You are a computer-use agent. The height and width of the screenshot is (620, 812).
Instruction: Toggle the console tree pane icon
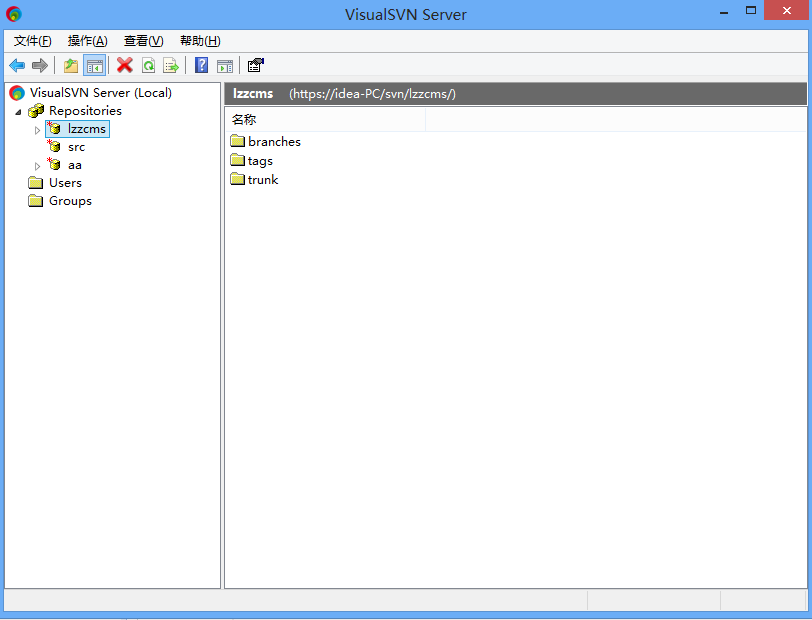tap(93, 65)
